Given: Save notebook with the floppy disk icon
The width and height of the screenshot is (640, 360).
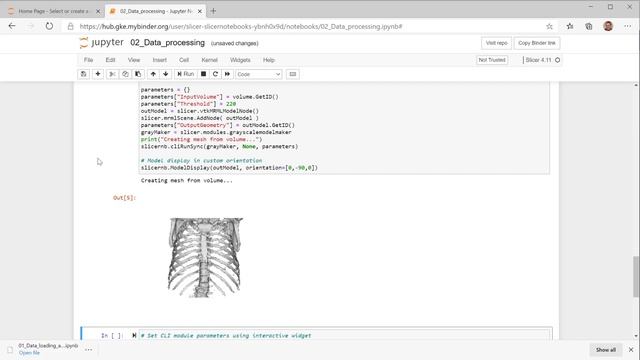Looking at the screenshot, I should pyautogui.click(x=84, y=74).
